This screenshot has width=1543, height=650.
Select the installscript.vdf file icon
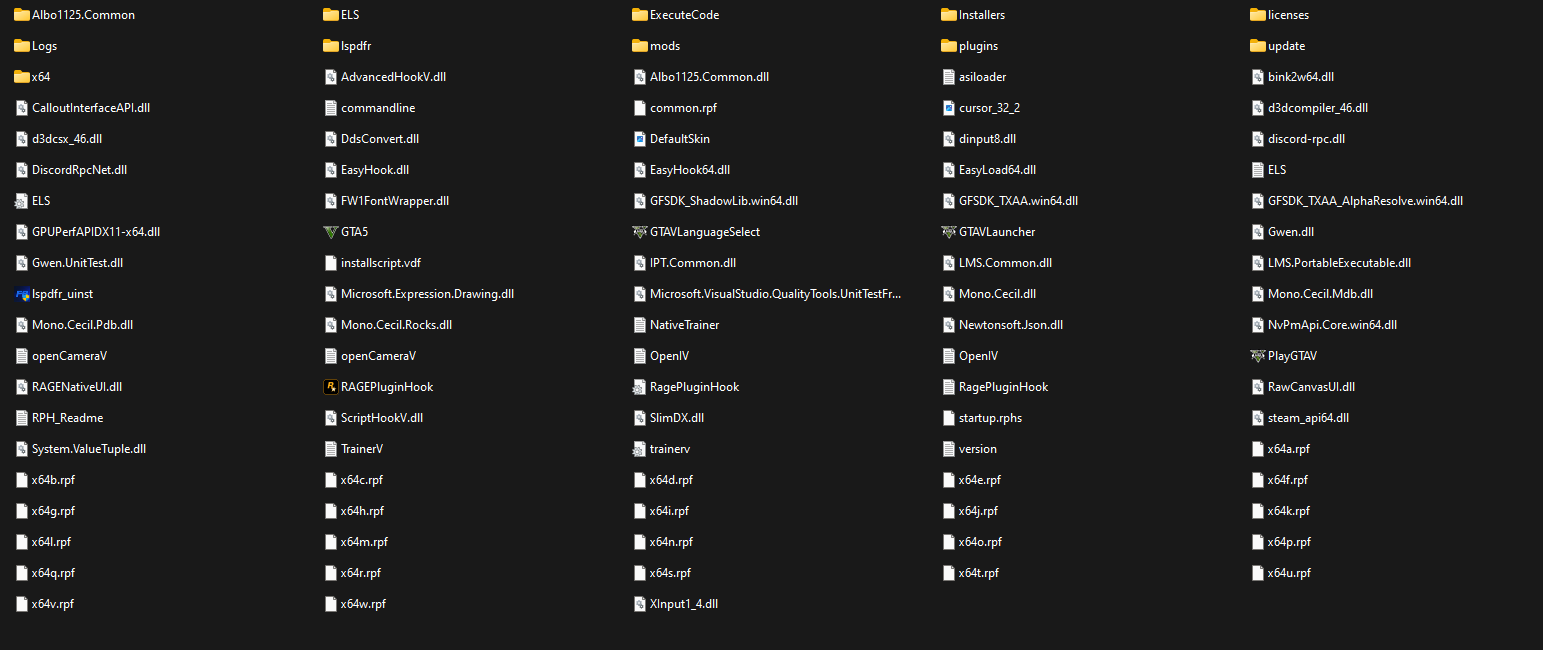coord(331,263)
